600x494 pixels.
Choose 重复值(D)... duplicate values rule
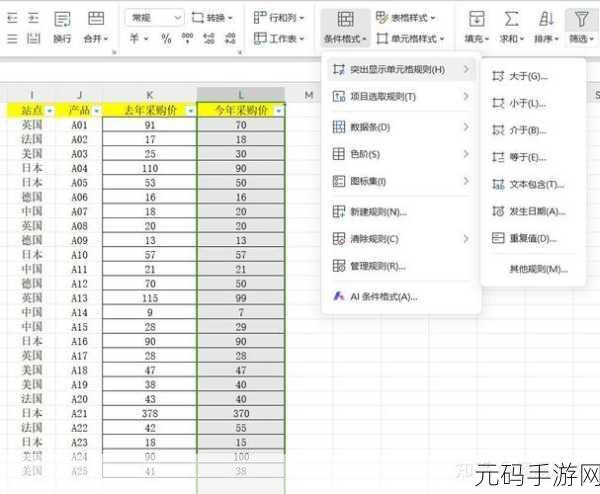(533, 238)
